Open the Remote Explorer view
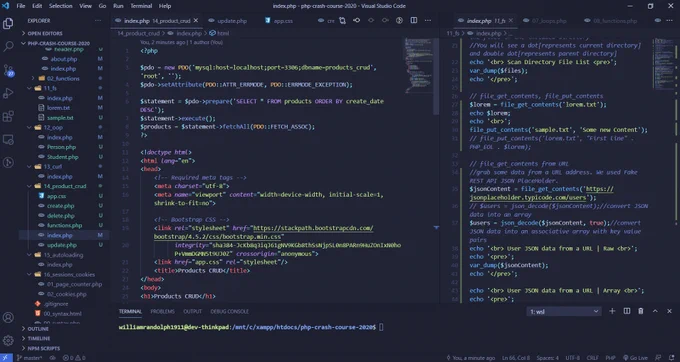The height and width of the screenshot is (362, 680). [x=8, y=140]
